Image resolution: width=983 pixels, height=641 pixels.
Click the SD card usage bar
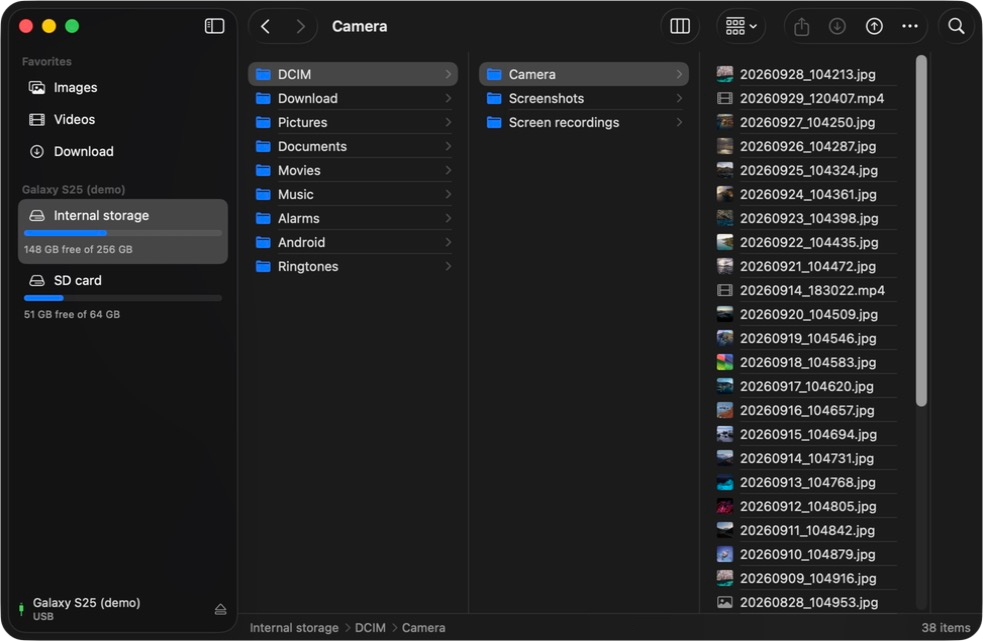tap(123, 298)
